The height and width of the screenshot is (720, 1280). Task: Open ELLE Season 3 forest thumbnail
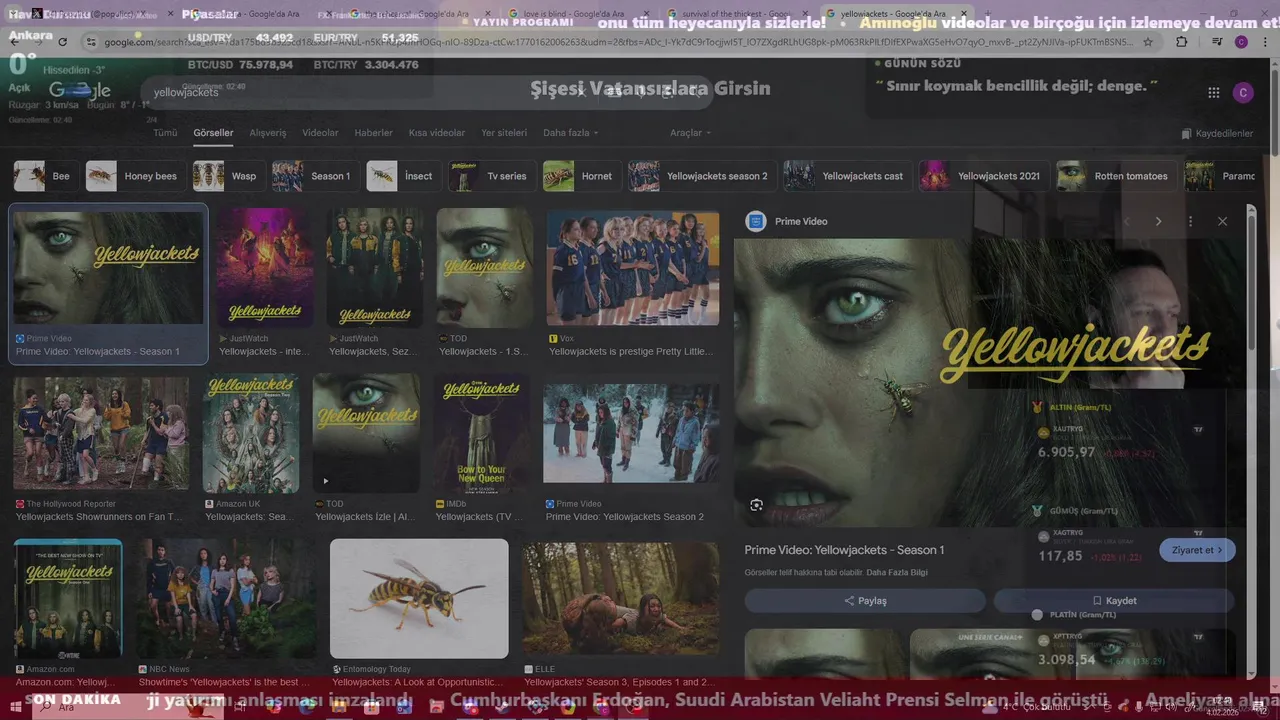point(620,599)
